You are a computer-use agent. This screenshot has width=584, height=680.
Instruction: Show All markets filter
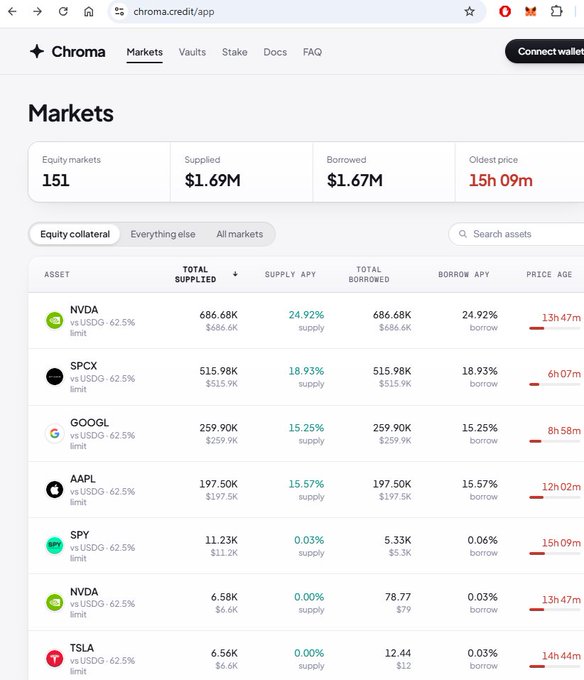tap(239, 234)
